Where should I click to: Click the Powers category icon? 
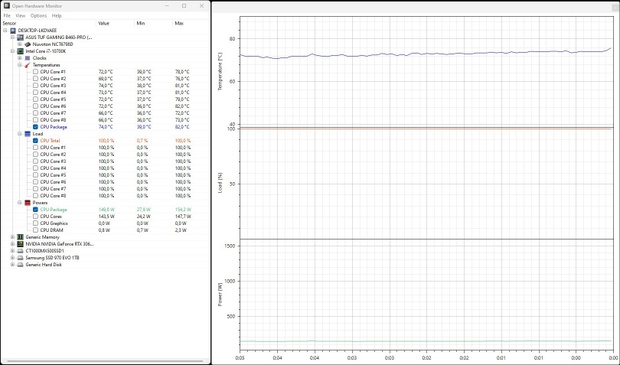click(x=27, y=202)
